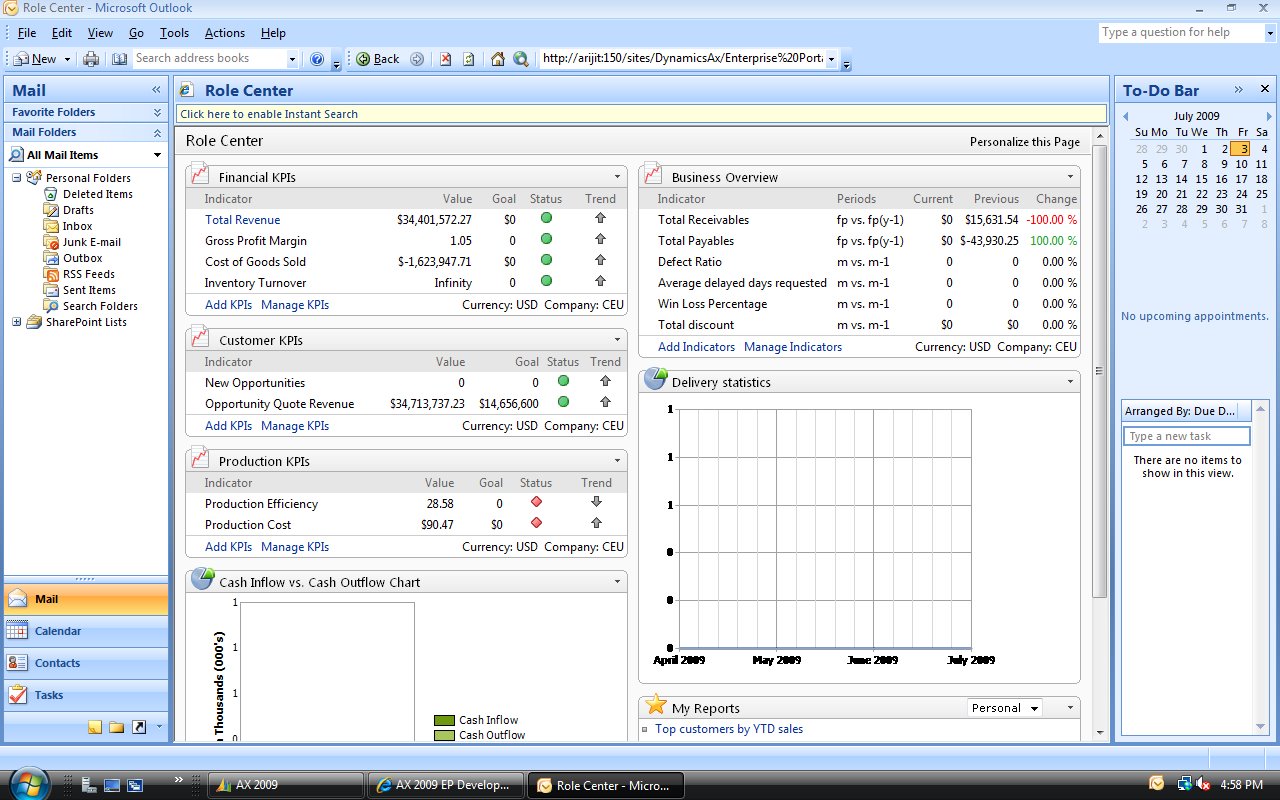The width and height of the screenshot is (1280, 800).
Task: Click Show Desktop quick launch icon
Action: [111, 785]
